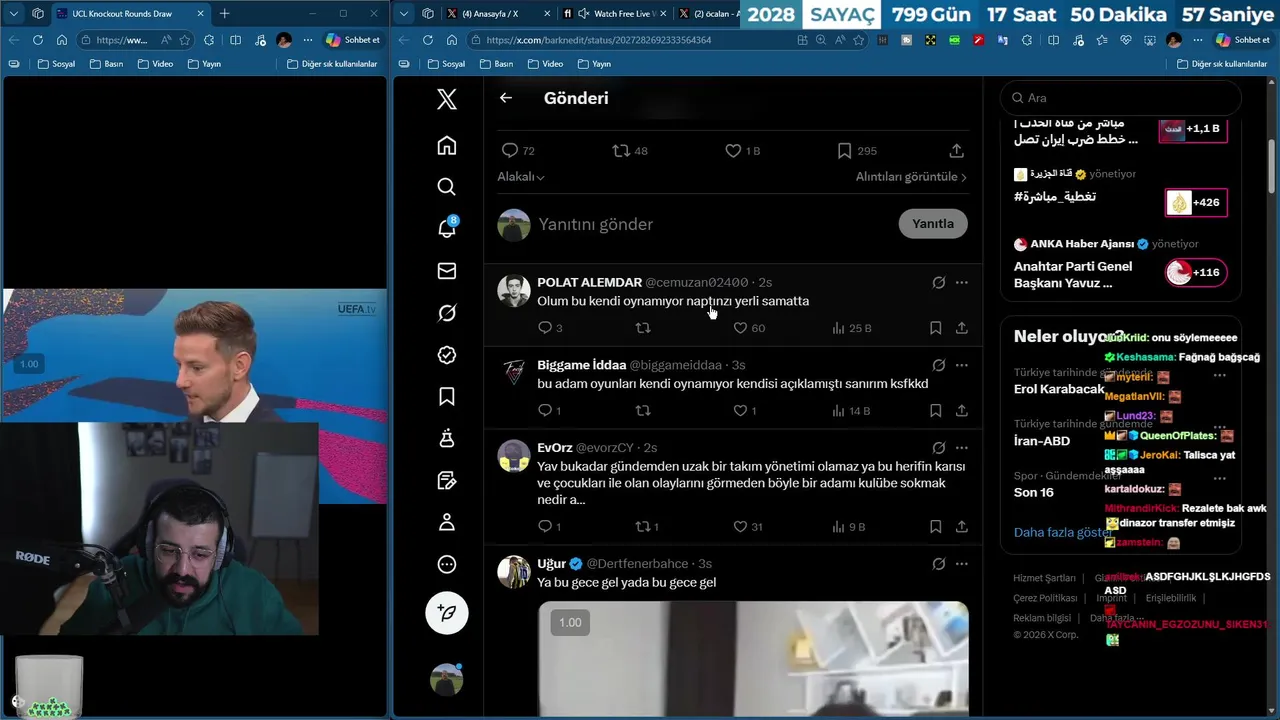Open three-dot menu on Uğur's reply

tap(962, 564)
